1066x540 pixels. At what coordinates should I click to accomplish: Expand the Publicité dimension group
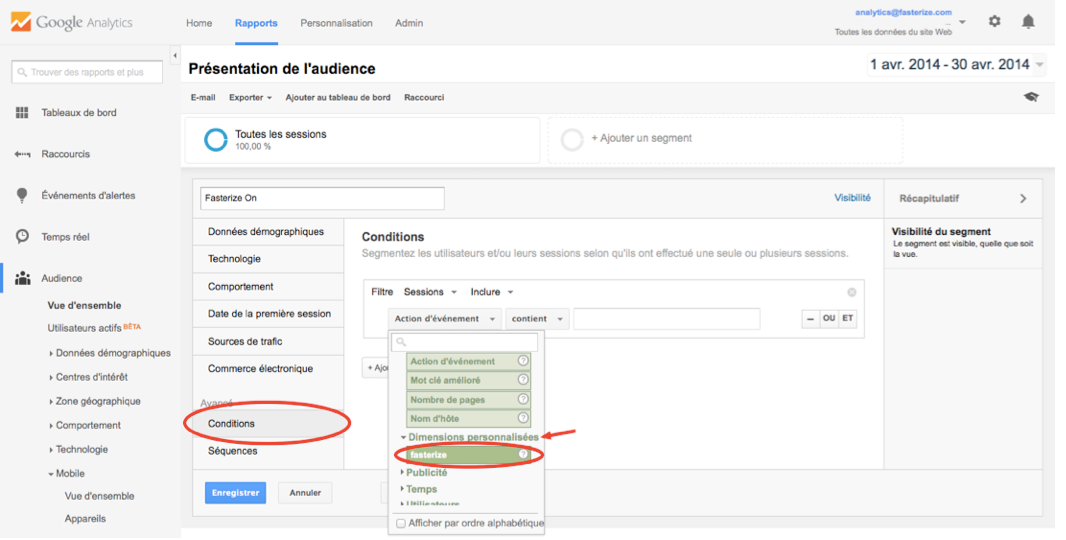coord(426,472)
